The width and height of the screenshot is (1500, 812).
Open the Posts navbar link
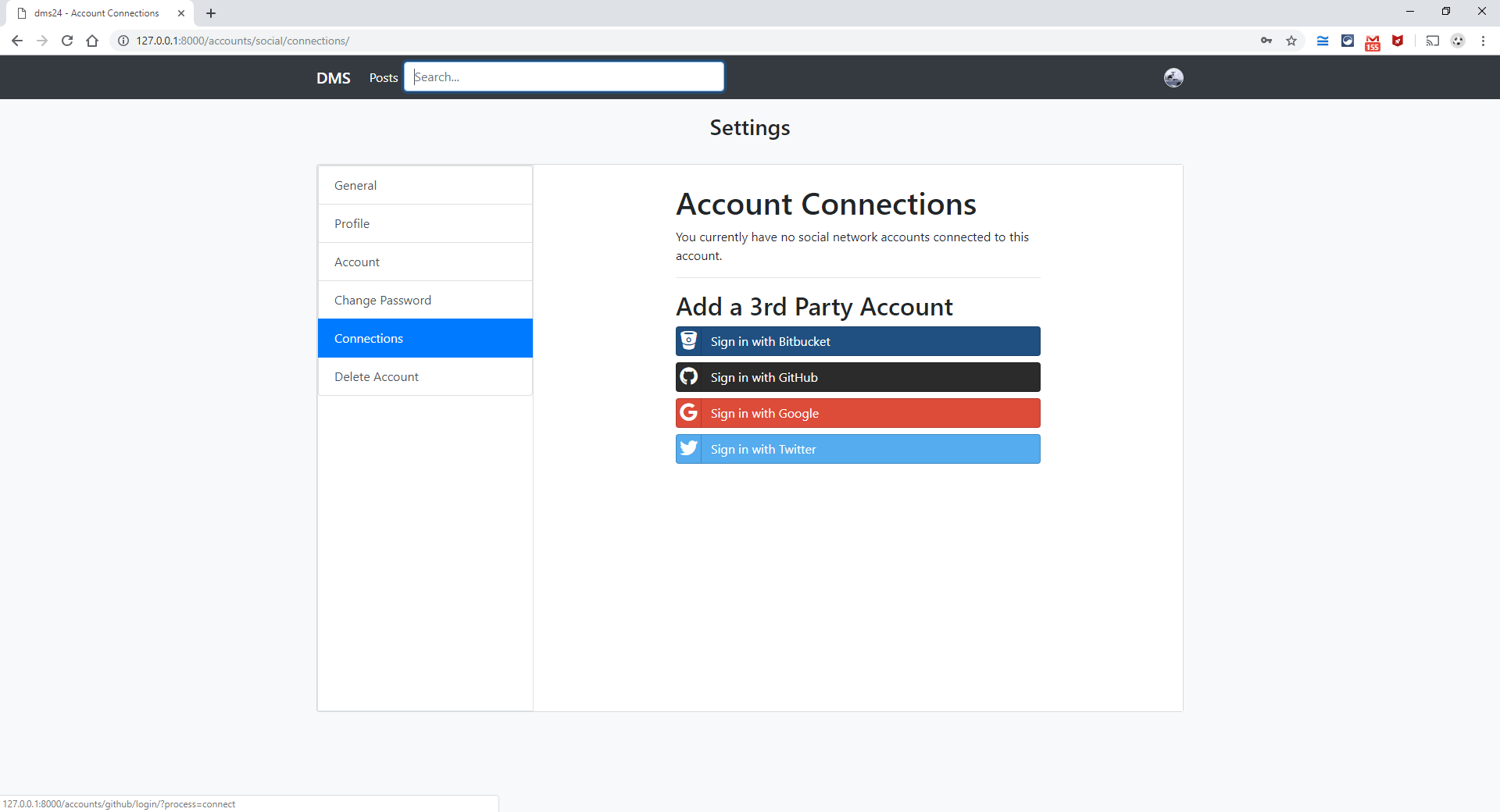pyautogui.click(x=384, y=78)
